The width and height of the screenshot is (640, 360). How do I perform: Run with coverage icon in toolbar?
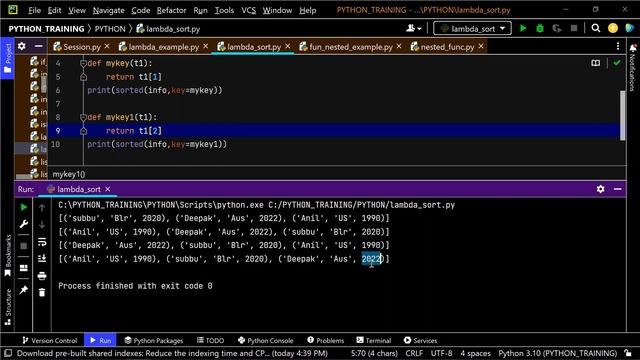tap(557, 28)
